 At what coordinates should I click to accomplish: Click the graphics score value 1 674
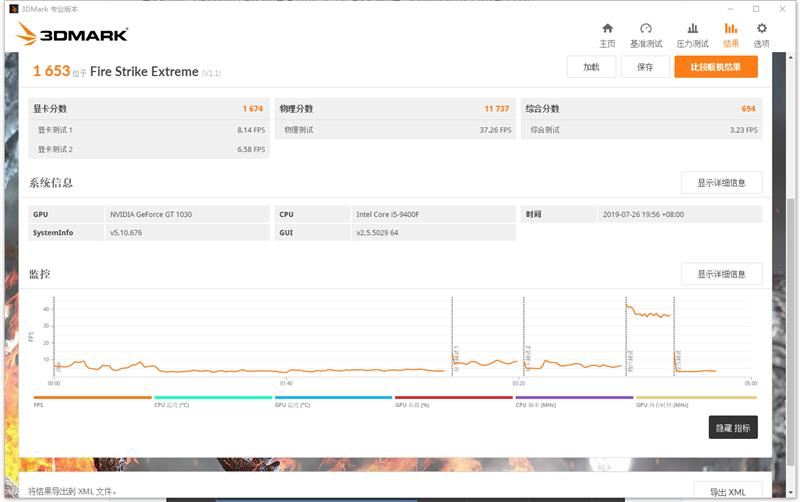tap(253, 109)
